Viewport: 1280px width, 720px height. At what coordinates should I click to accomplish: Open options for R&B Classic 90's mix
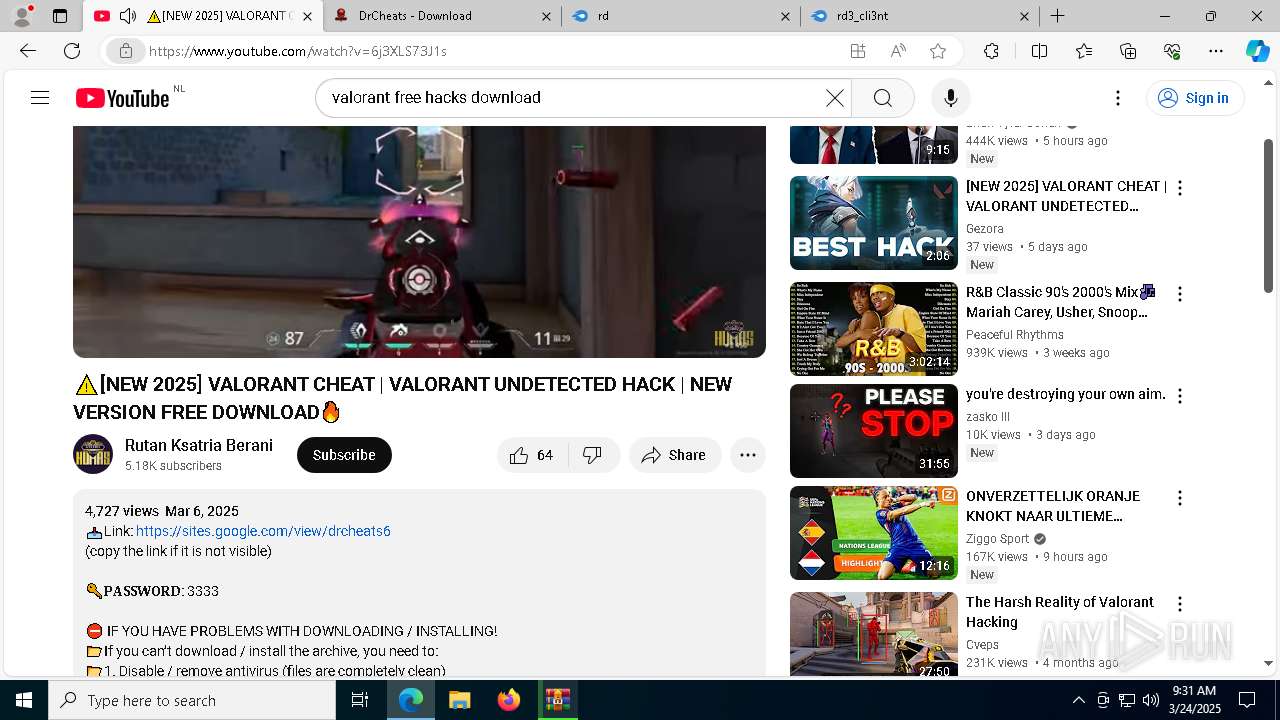click(1180, 294)
